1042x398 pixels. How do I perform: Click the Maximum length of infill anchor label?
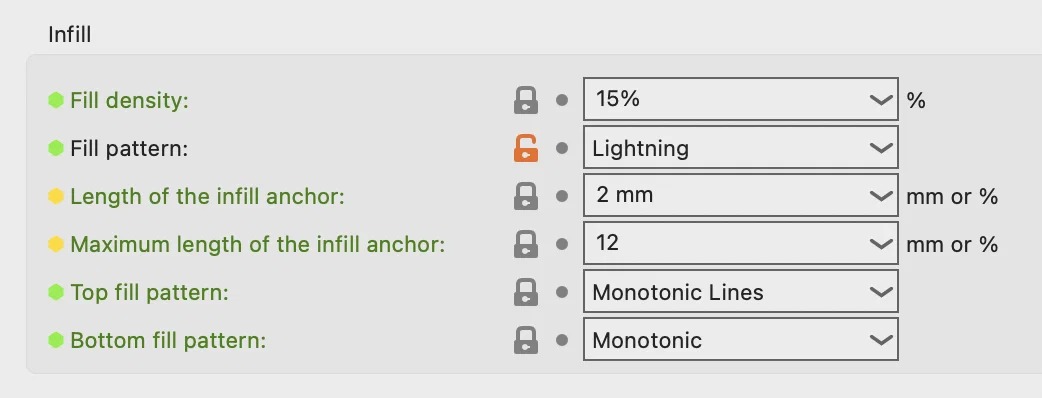click(x=257, y=245)
